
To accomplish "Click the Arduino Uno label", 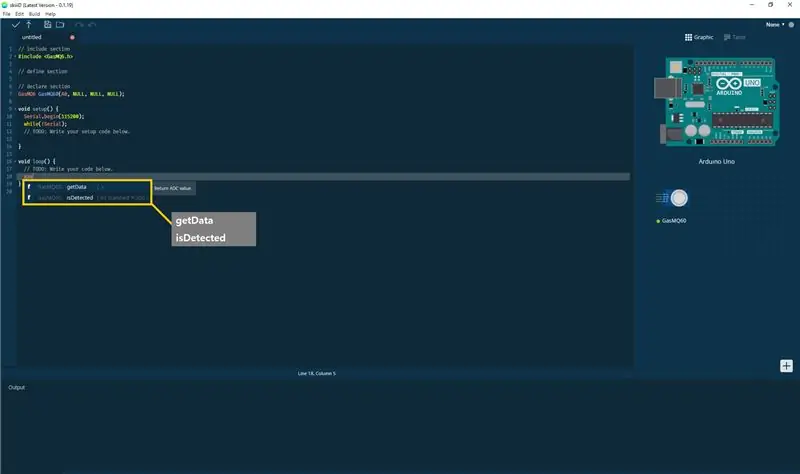I will click(716, 161).
